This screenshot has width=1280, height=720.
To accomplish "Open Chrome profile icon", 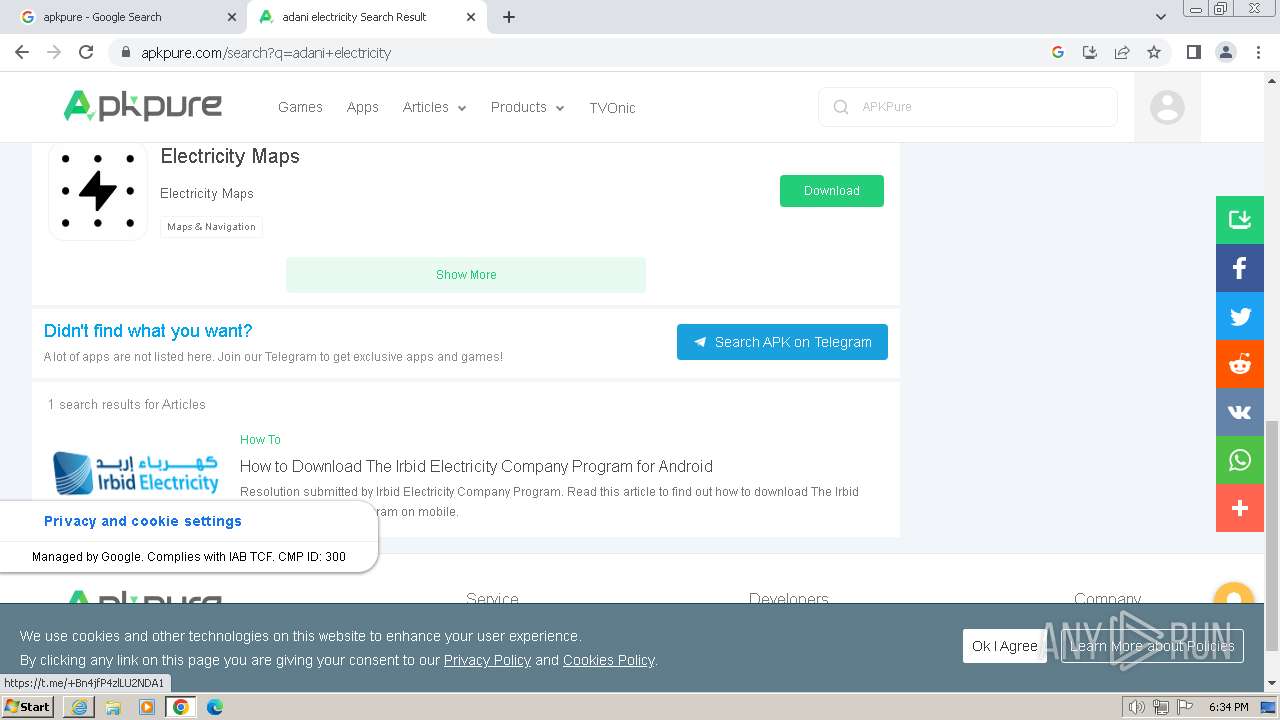I will pyautogui.click(x=1226, y=52).
